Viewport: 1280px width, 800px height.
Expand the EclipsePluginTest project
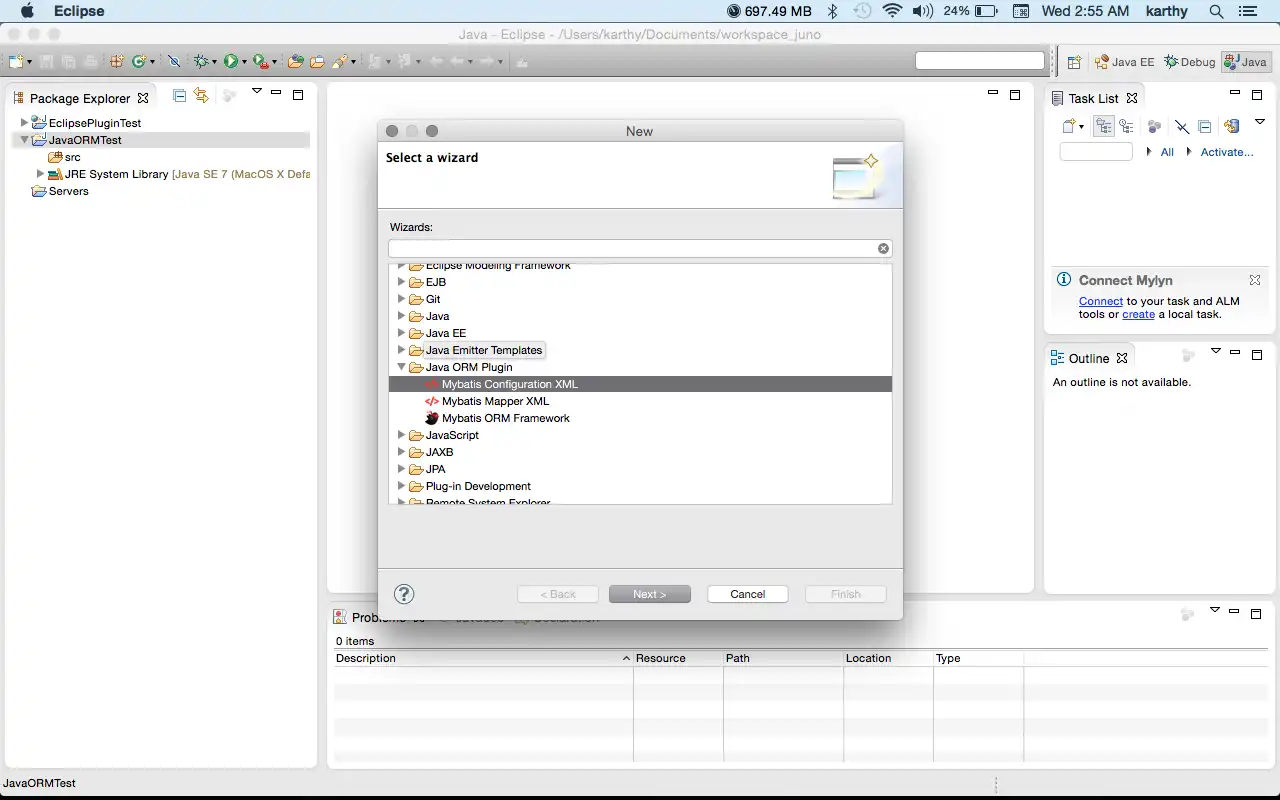point(25,123)
